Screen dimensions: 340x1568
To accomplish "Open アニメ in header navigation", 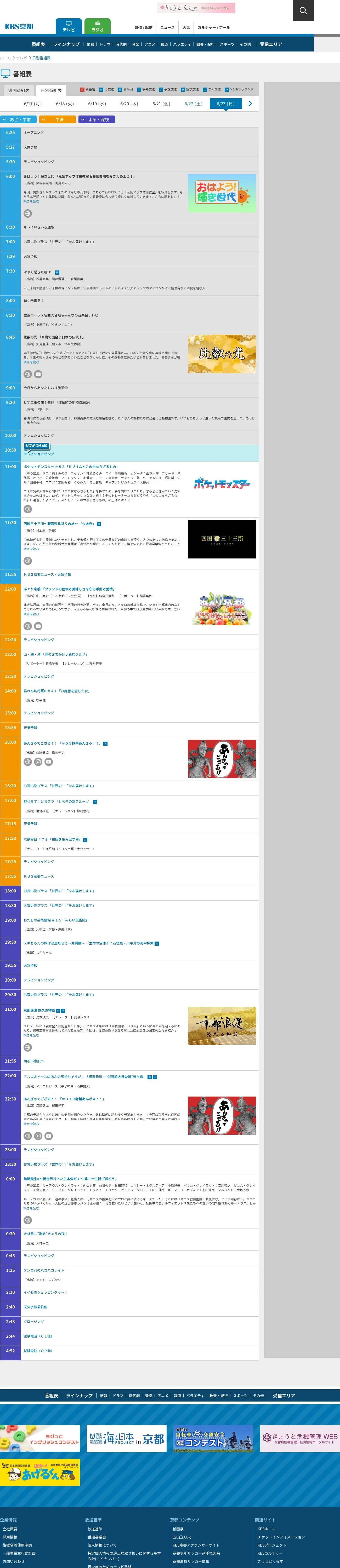I will pyautogui.click(x=150, y=44).
